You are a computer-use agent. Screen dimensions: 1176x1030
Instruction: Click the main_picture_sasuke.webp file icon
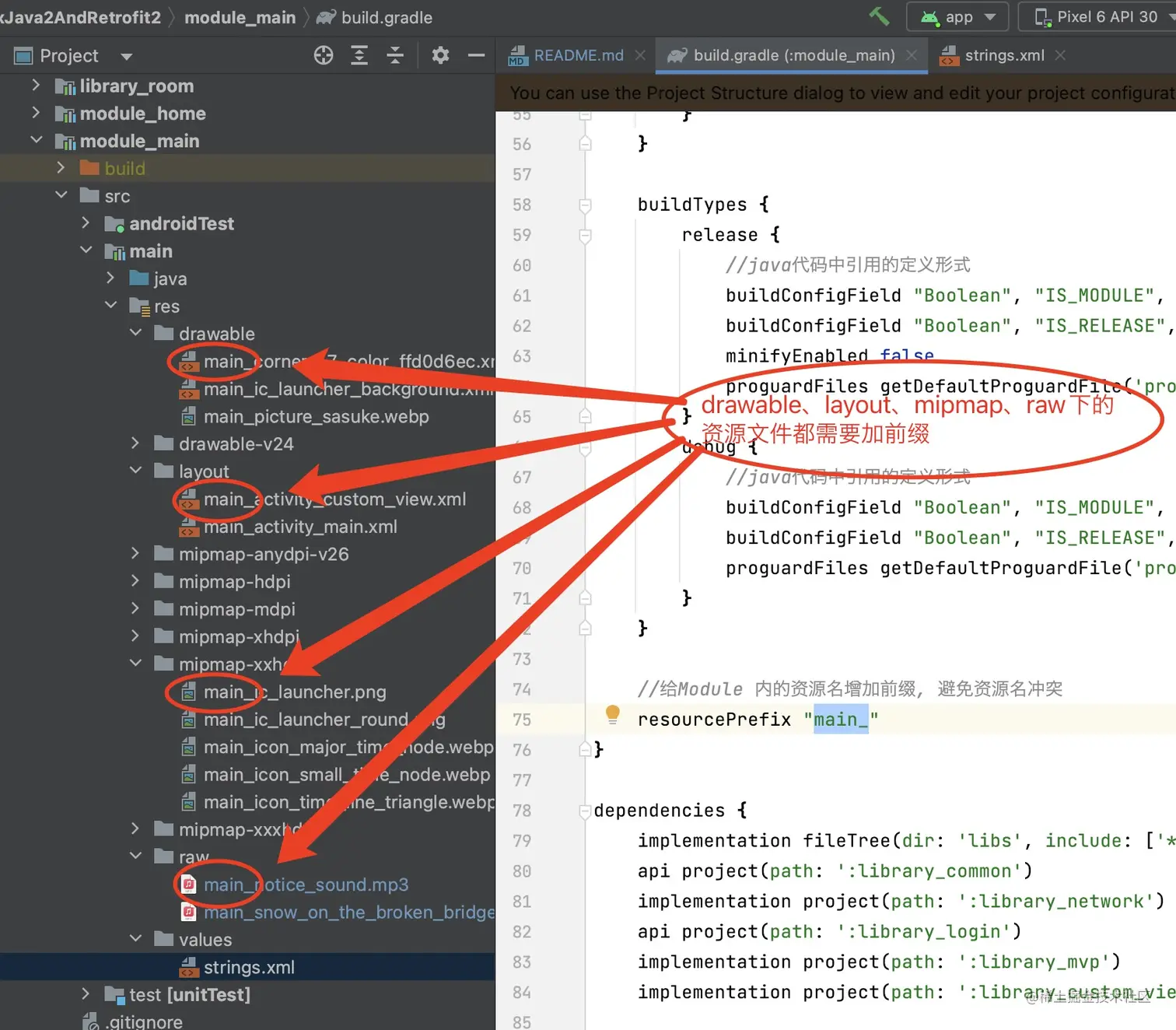[x=188, y=417]
